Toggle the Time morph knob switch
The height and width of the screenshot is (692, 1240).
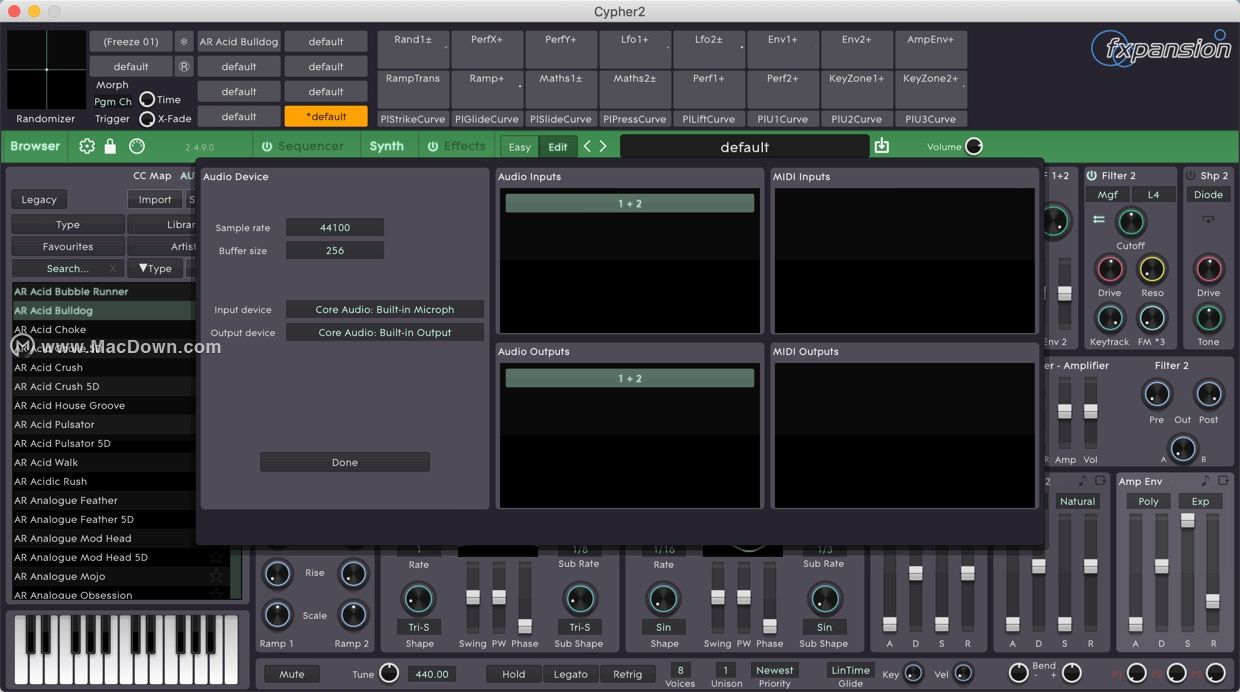click(147, 99)
